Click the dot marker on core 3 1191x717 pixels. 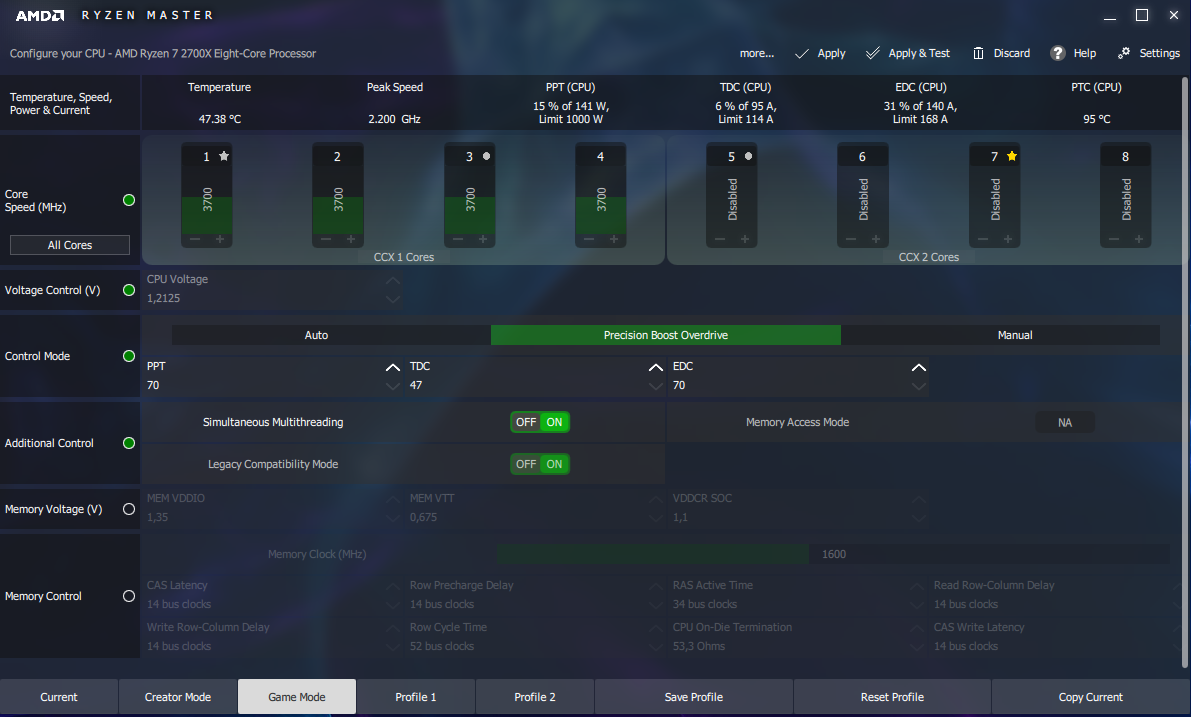coord(487,156)
